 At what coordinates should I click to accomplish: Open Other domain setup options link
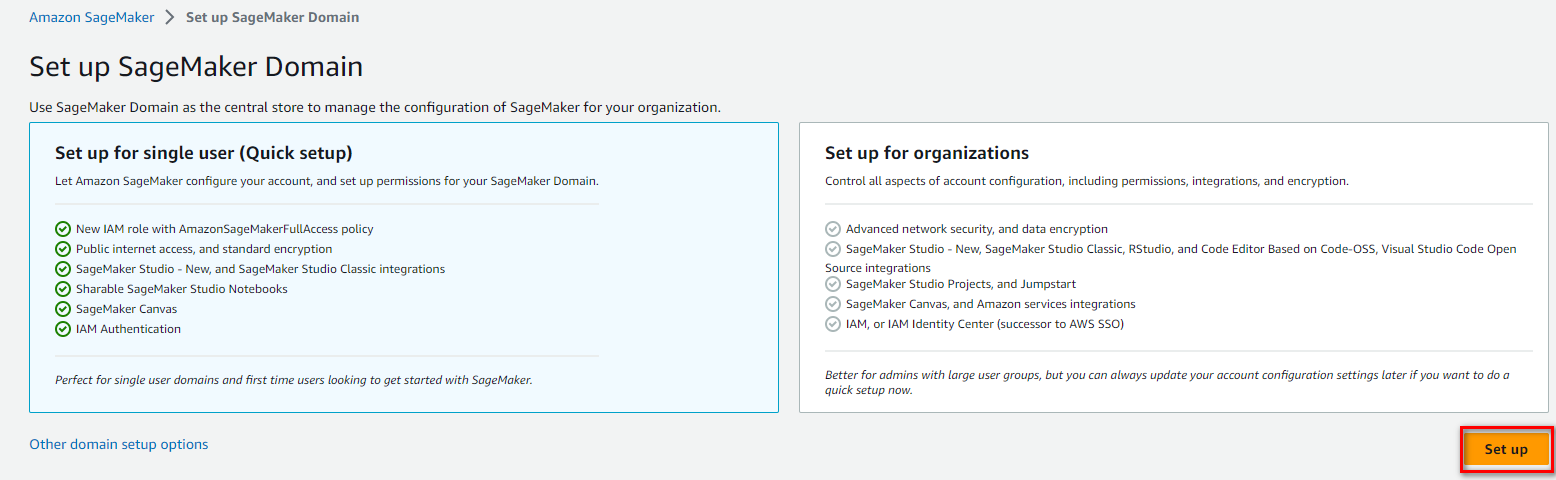coord(119,444)
